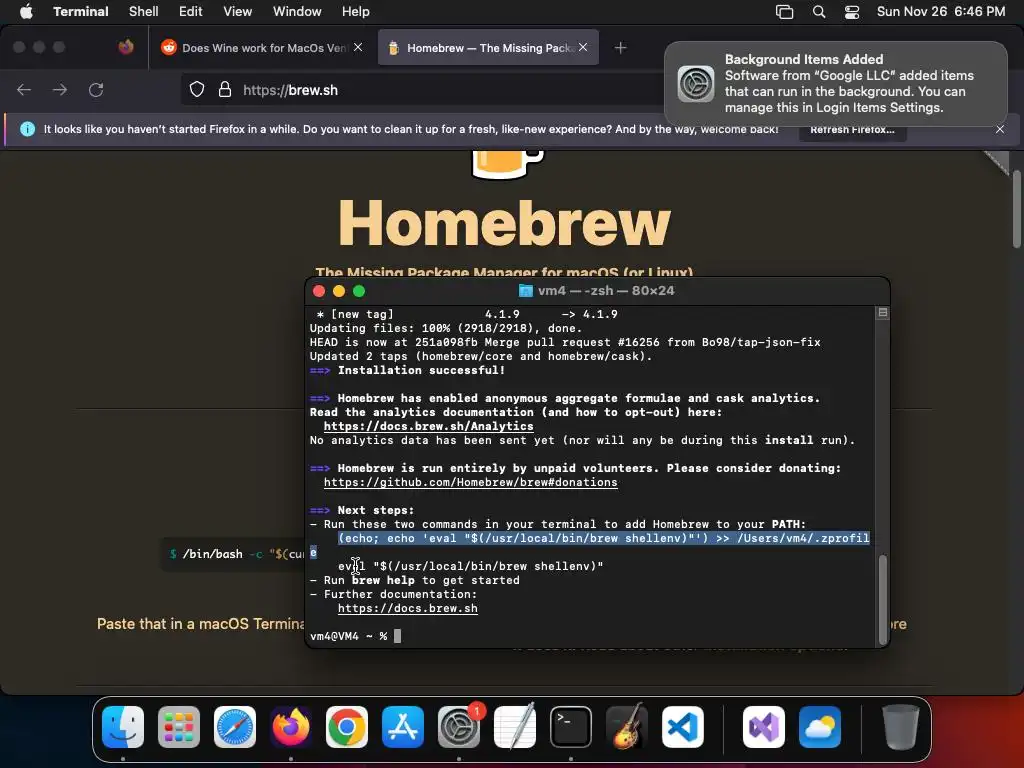Open the Terminal app menu
This screenshot has width=1024, height=768.
tap(80, 12)
